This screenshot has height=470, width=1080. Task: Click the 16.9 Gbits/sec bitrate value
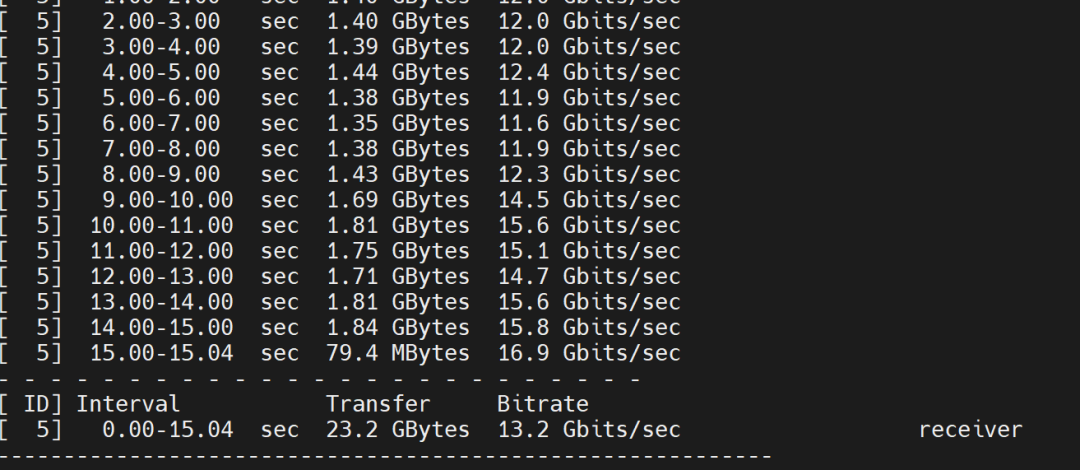[589, 353]
